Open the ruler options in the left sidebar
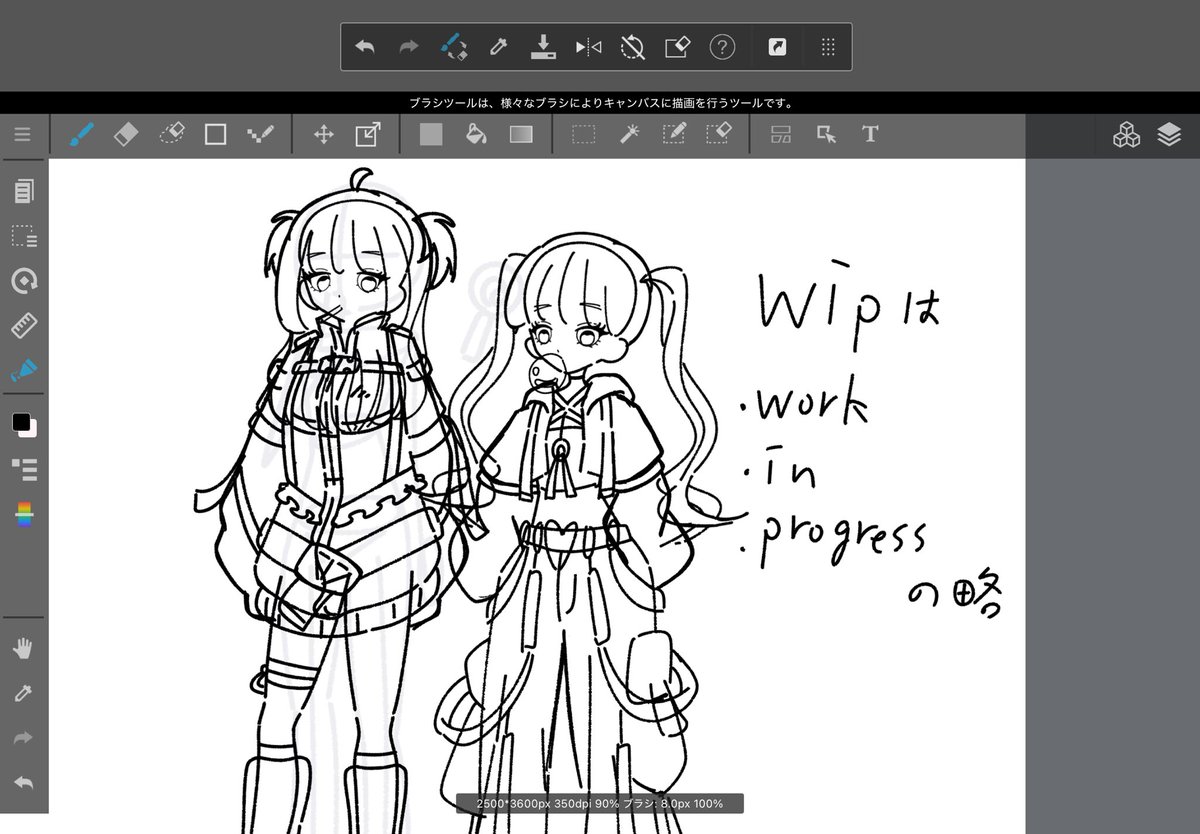 pyautogui.click(x=24, y=326)
